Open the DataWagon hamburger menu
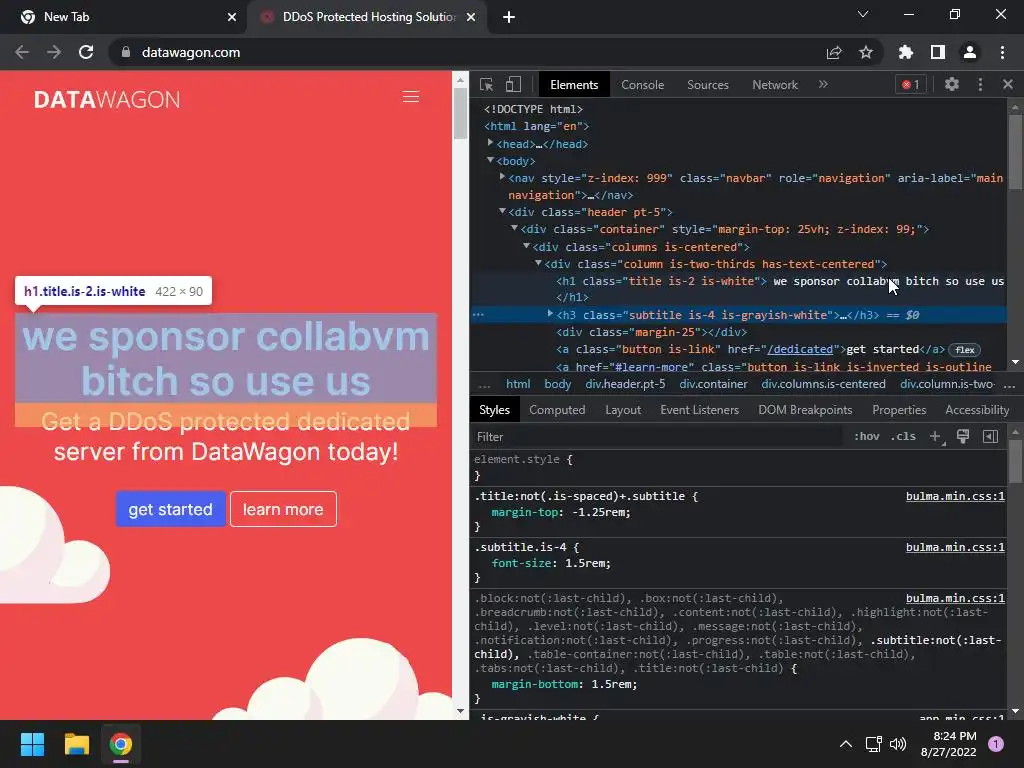This screenshot has width=1024, height=768. click(x=411, y=97)
